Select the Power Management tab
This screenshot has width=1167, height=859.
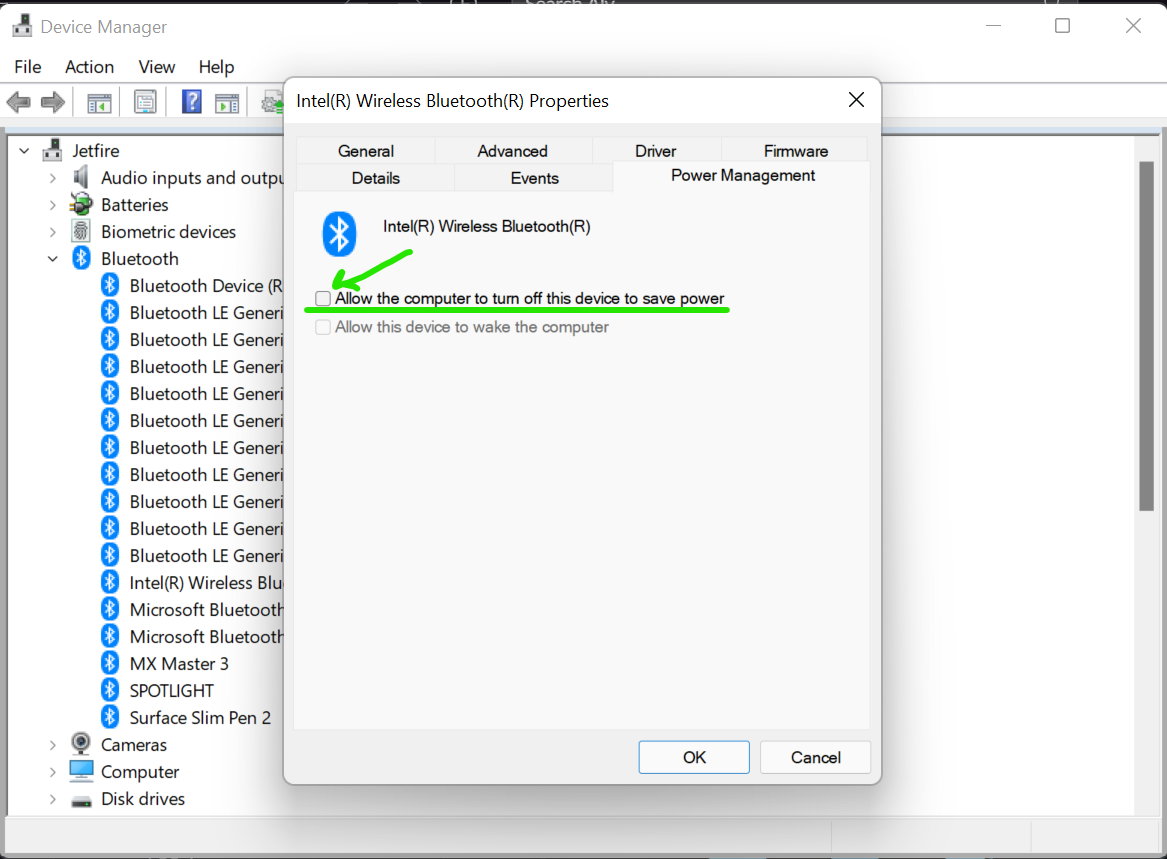pyautogui.click(x=743, y=176)
